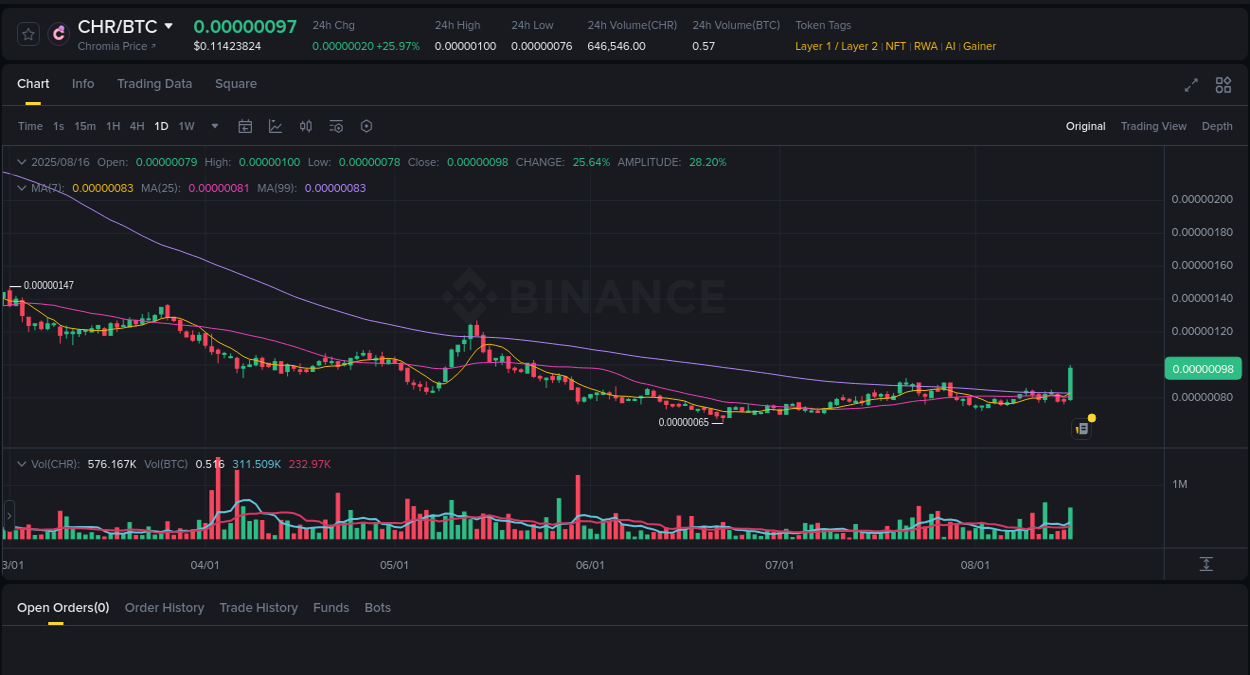Open chart settings hexagon icon
This screenshot has width=1250, height=675.
coord(366,126)
